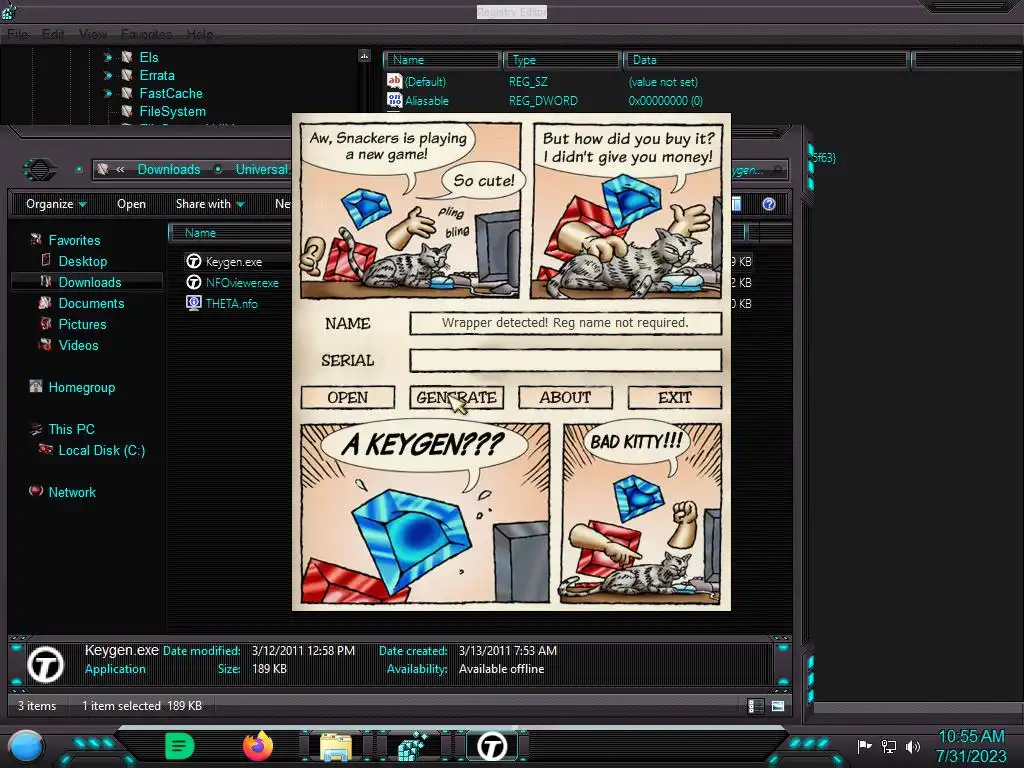
Task: Select Downloads in navigation pane
Action: 89,282
